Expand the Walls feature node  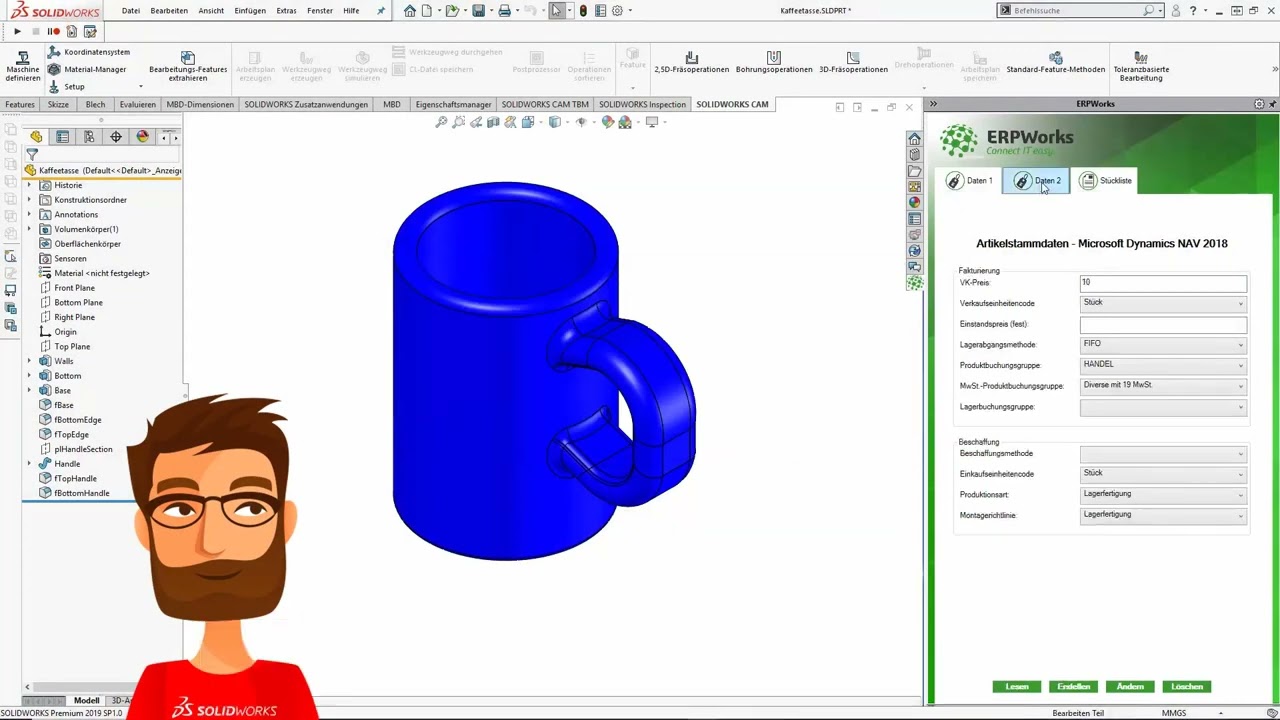(29, 361)
